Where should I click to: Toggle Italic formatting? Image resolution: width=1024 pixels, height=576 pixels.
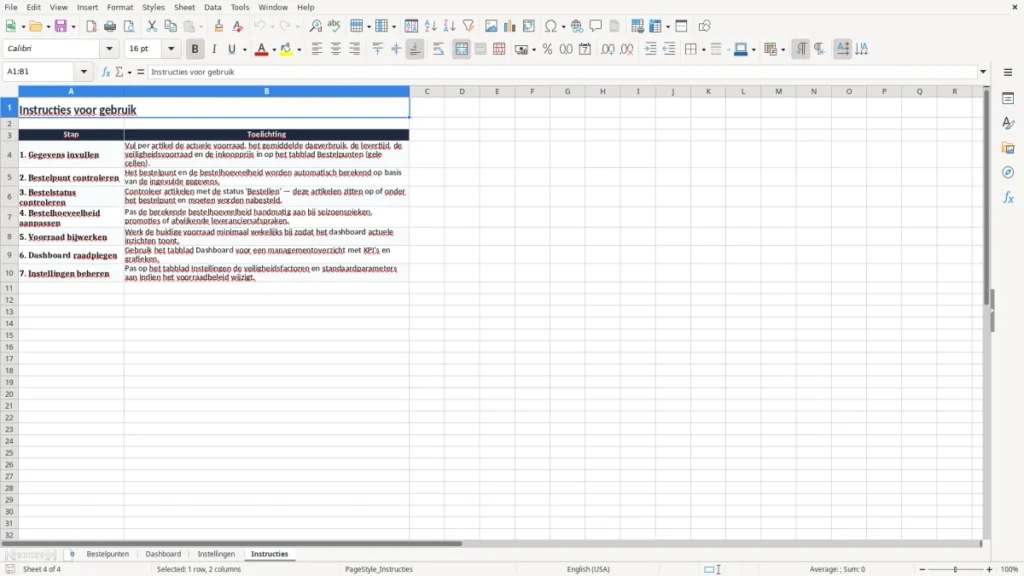pos(214,49)
